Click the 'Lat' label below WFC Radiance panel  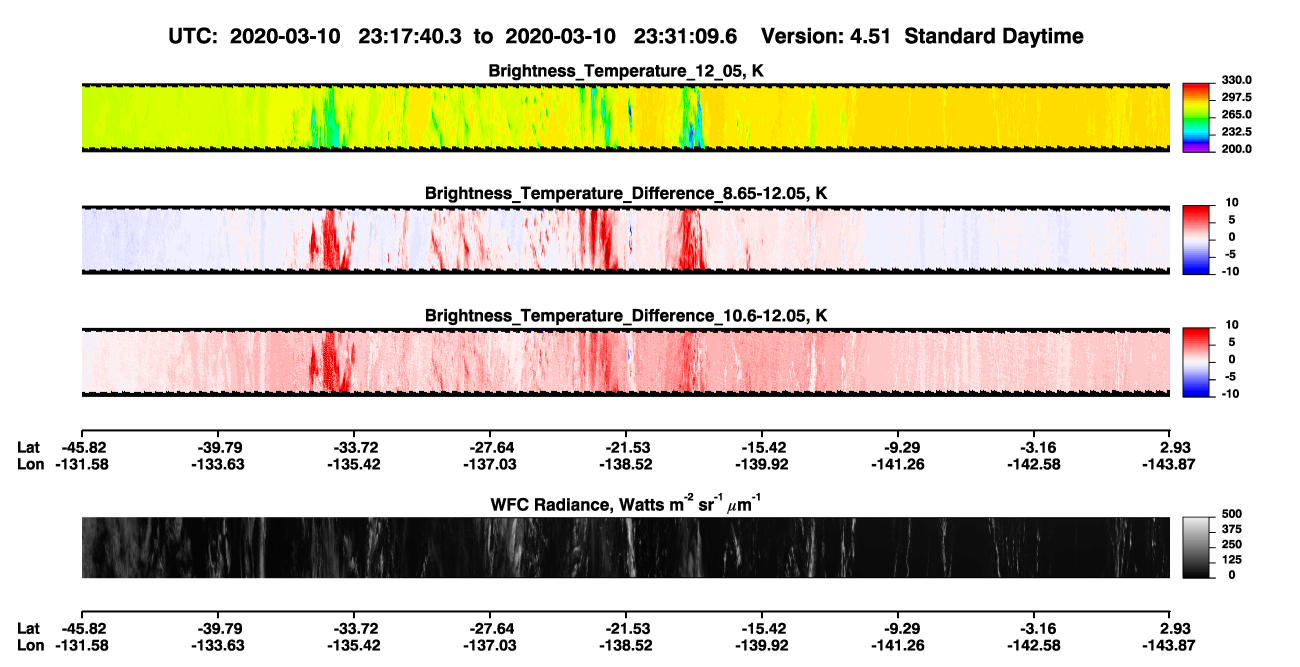point(29,628)
